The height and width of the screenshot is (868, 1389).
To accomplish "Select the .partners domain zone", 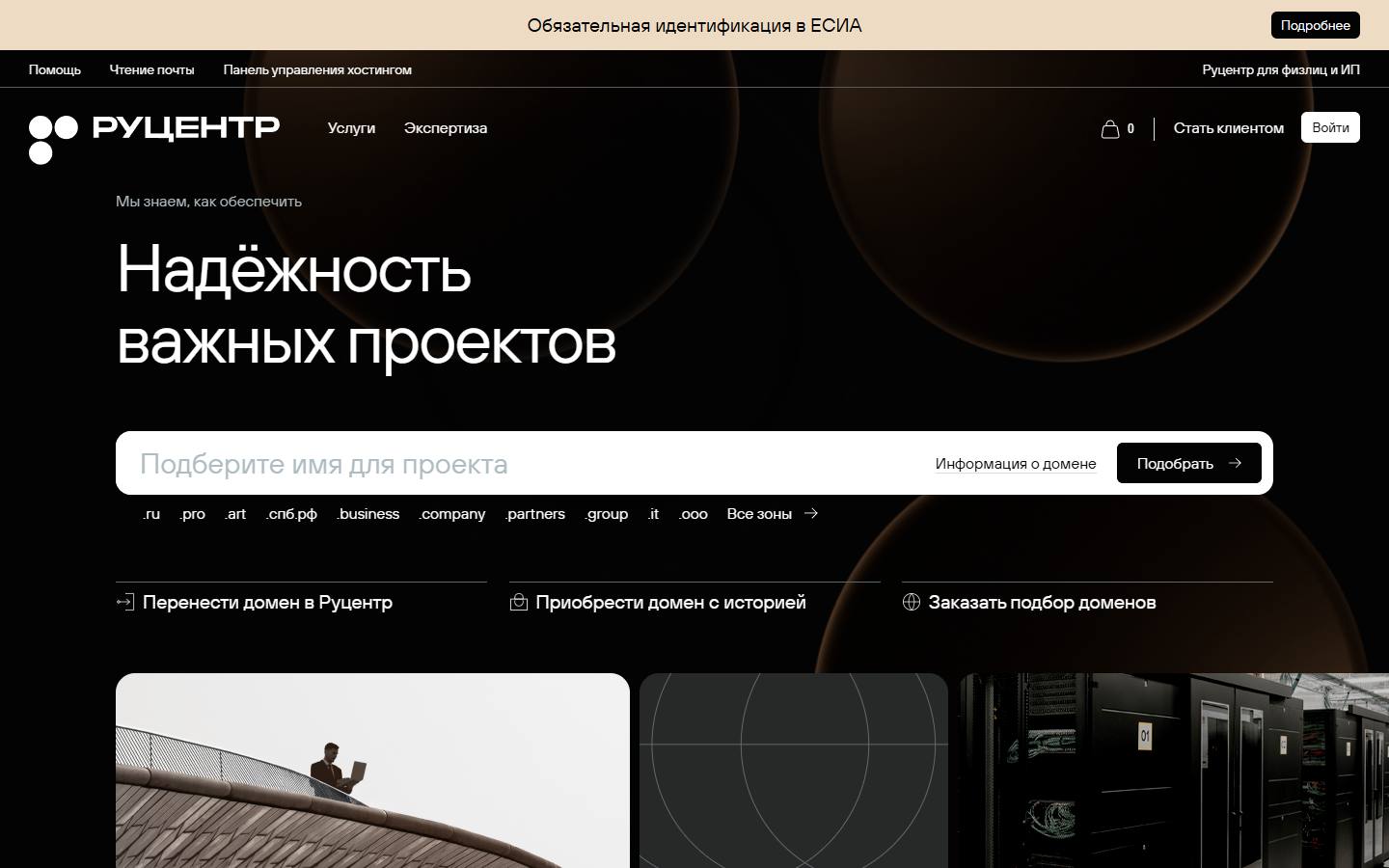I will point(535,514).
